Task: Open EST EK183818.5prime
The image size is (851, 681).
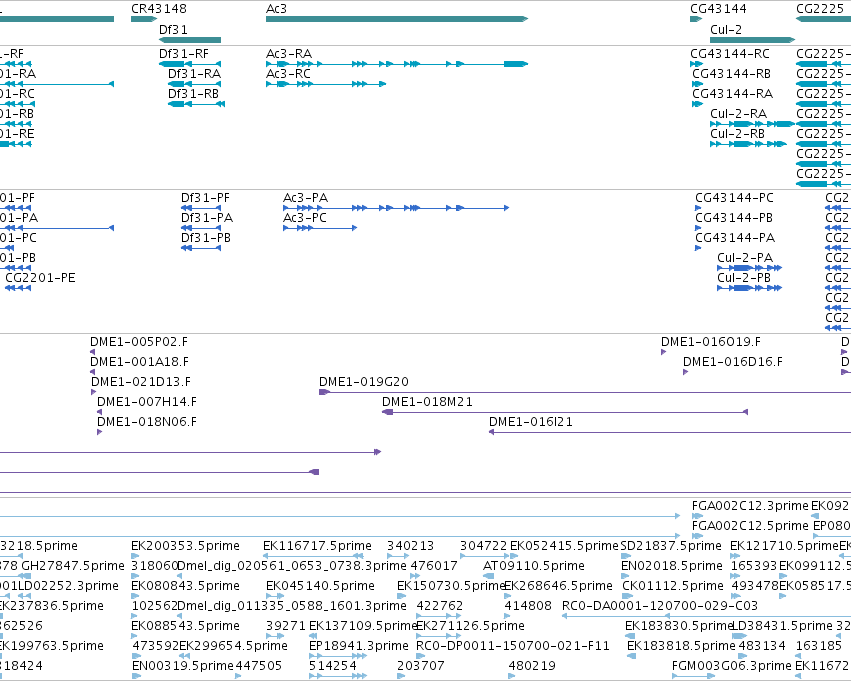Action: 681,647
